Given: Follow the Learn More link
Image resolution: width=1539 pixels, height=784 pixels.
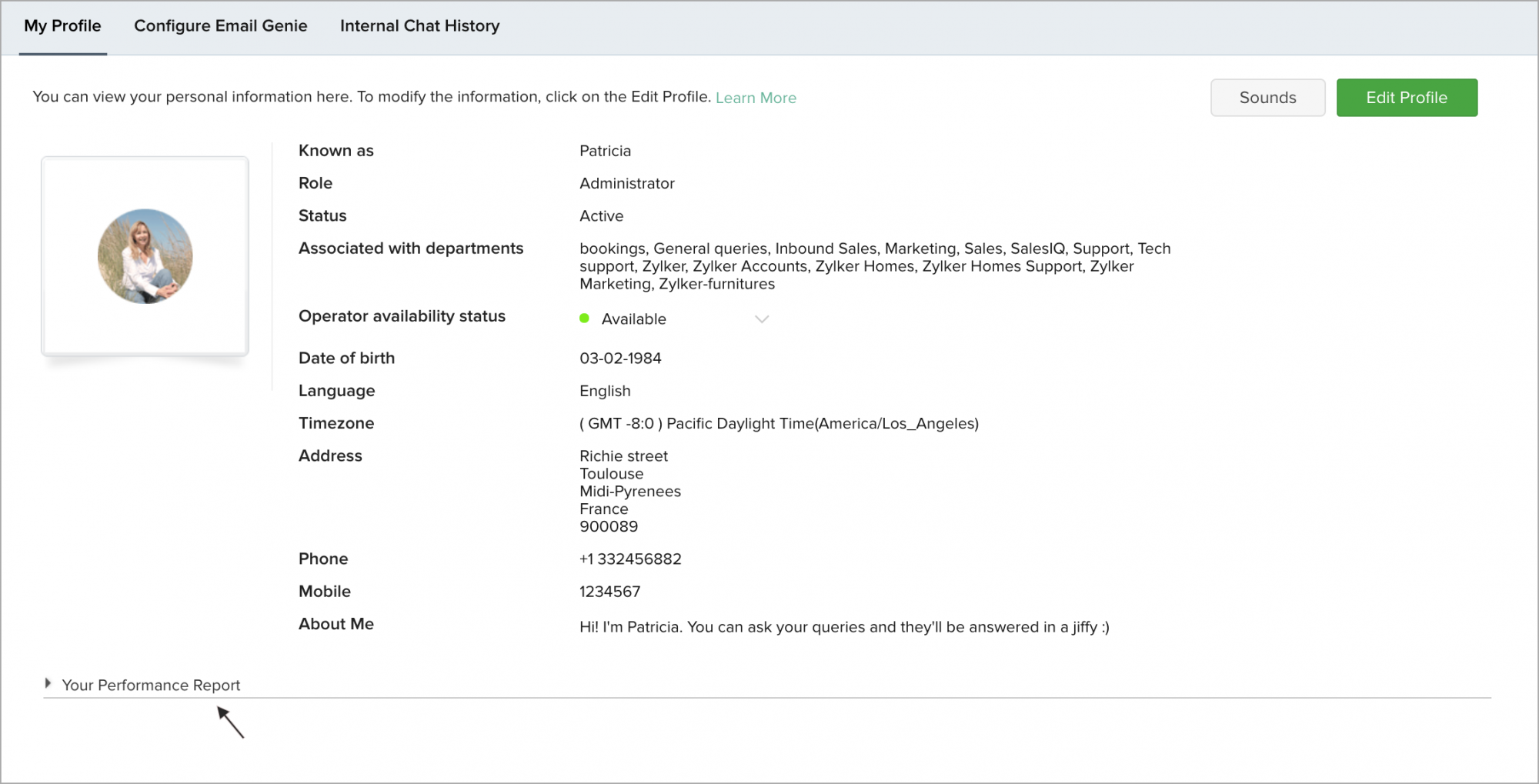Looking at the screenshot, I should click(756, 98).
